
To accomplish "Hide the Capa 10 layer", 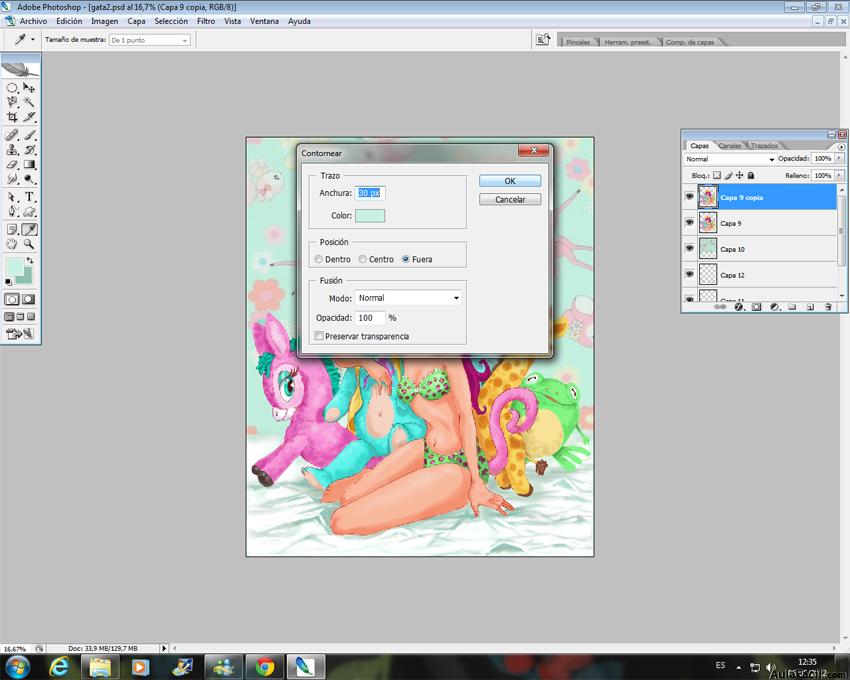I will [690, 248].
